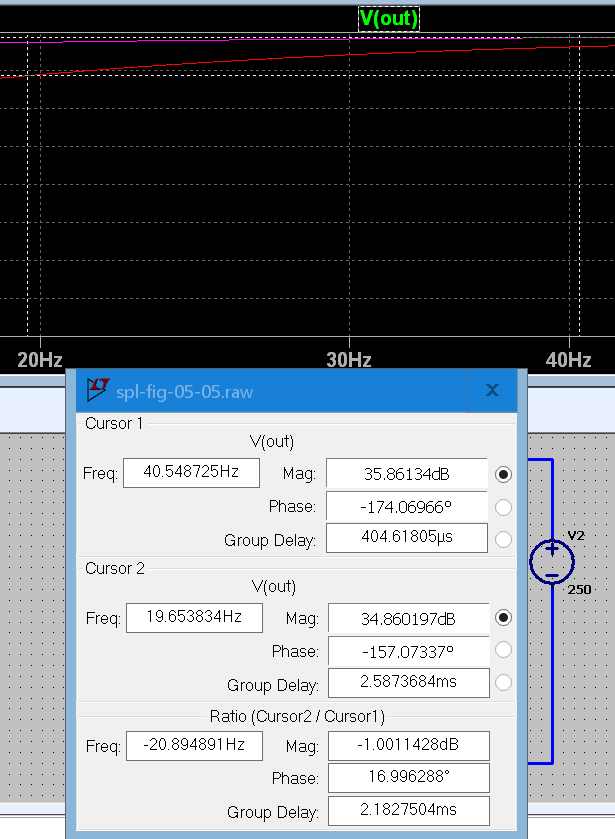Click the V2 voltage source symbol

click(x=551, y=561)
